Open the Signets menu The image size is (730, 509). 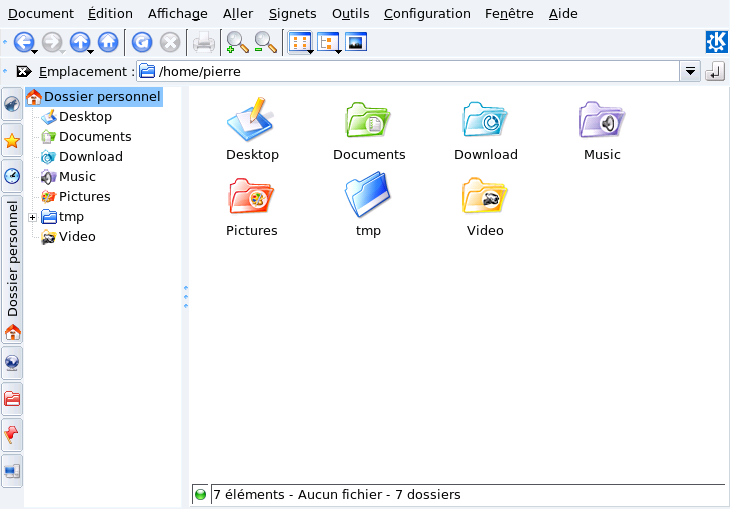pyautogui.click(x=292, y=14)
